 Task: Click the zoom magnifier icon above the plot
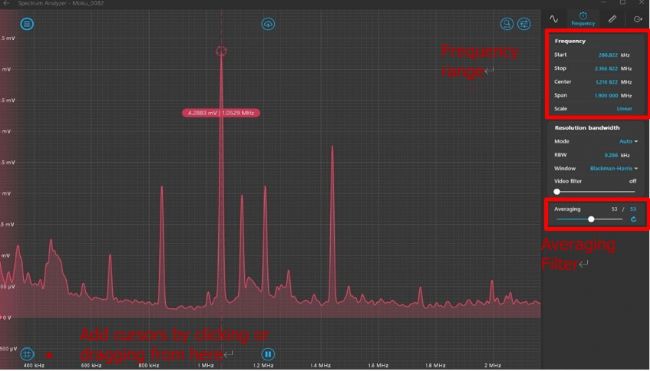tap(507, 24)
